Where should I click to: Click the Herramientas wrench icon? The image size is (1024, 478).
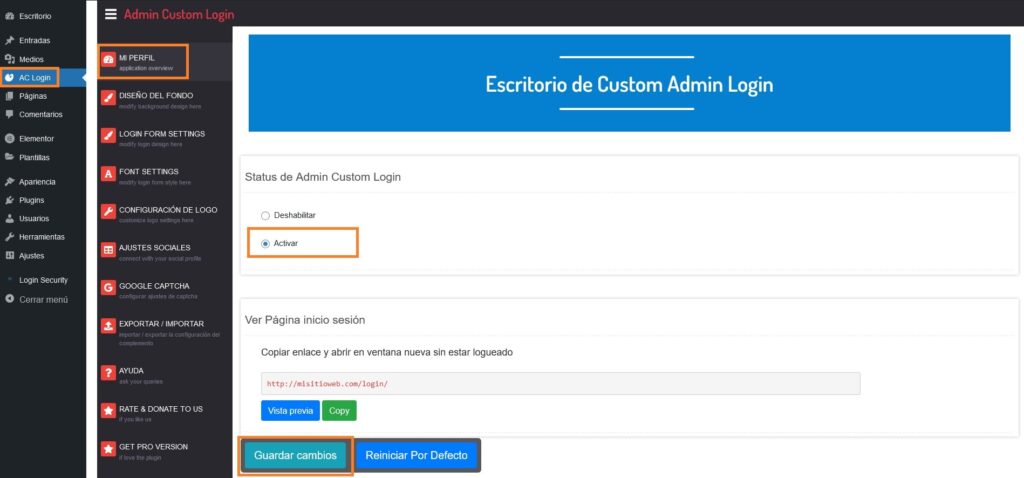(9, 237)
